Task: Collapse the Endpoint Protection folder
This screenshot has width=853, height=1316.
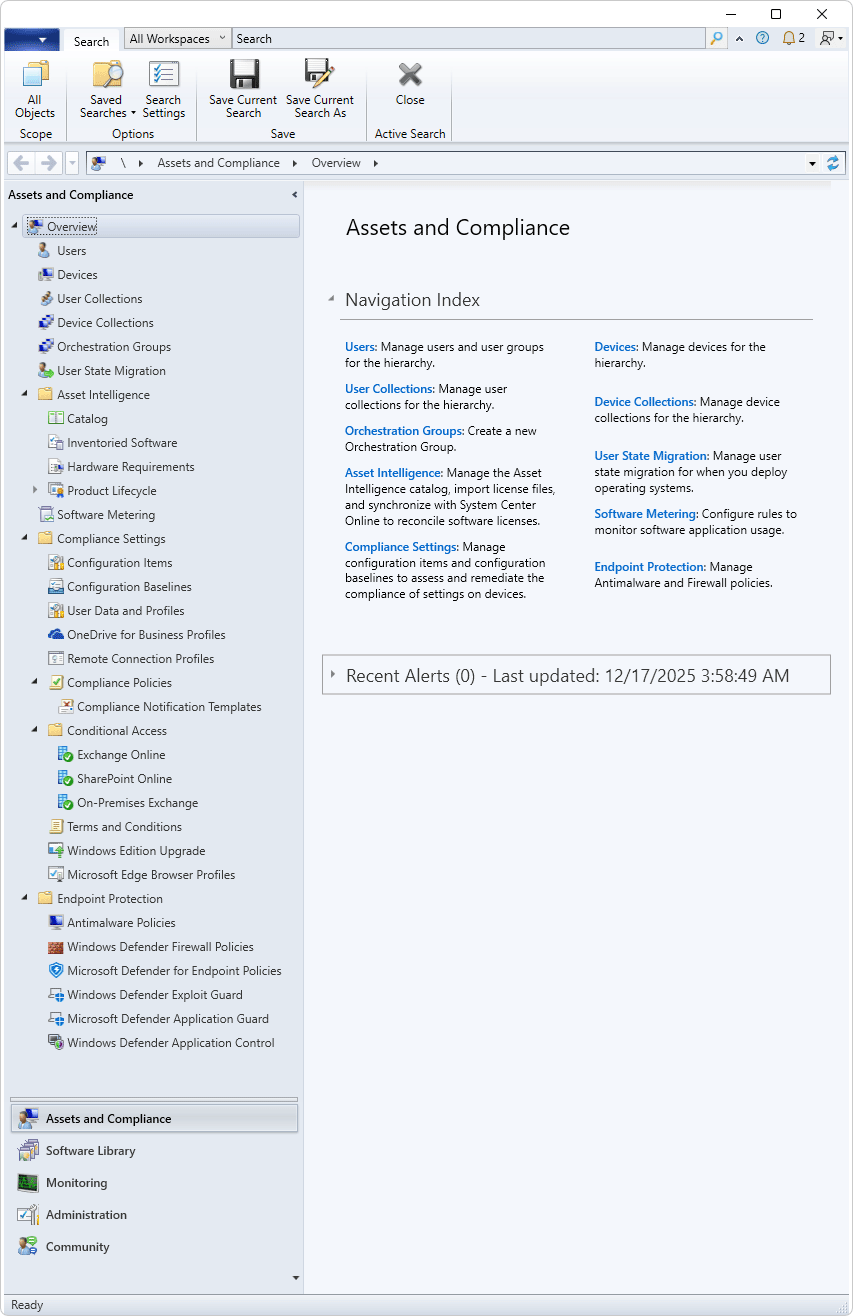Action: tap(25, 898)
